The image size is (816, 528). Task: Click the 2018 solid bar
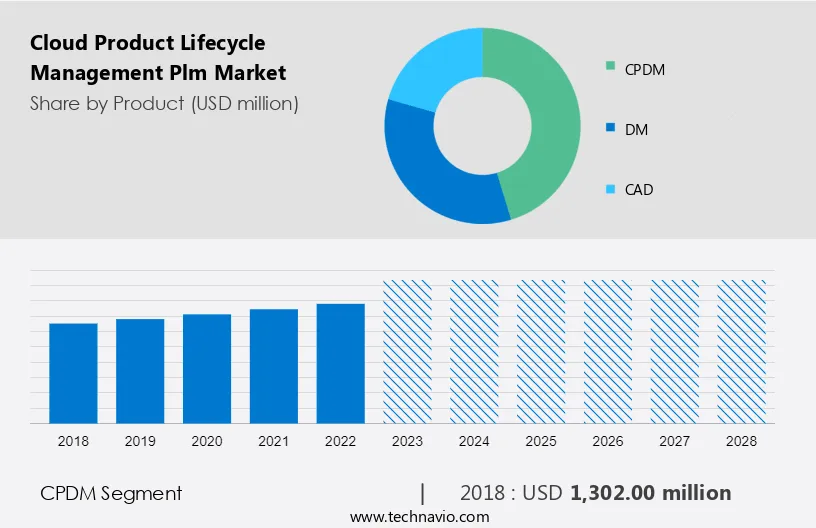[x=73, y=373]
